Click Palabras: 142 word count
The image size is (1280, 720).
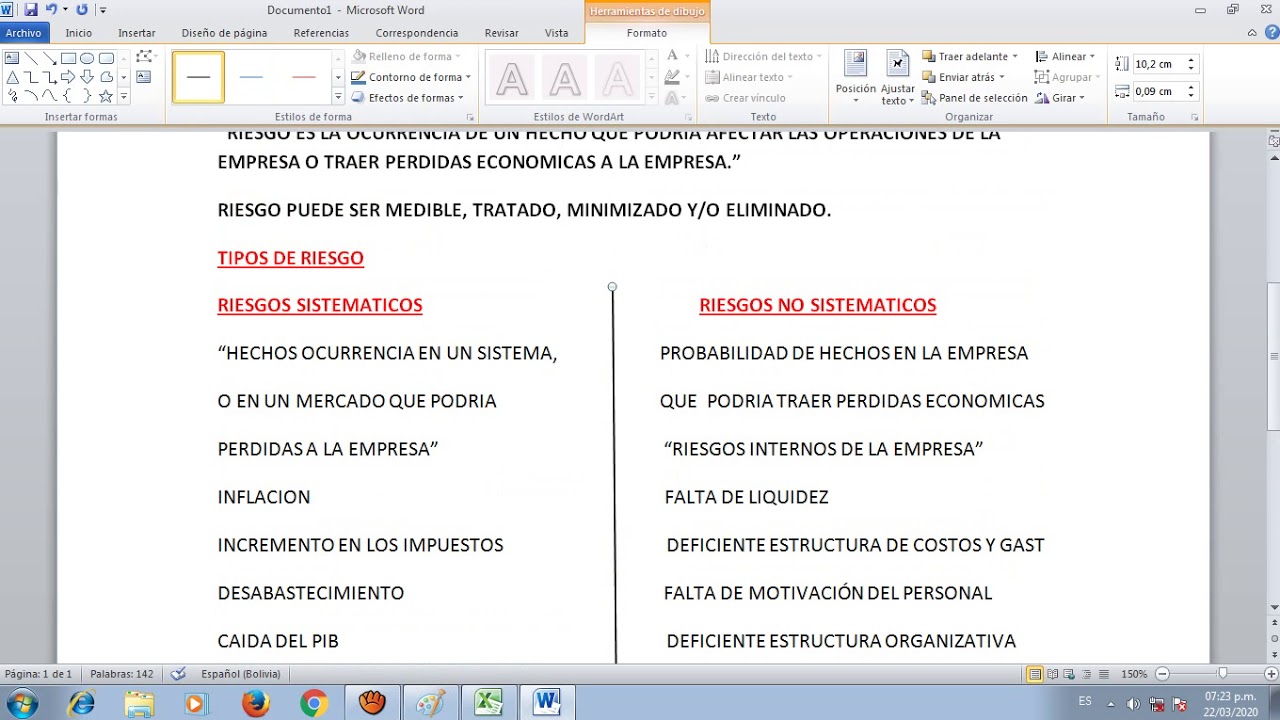(x=122, y=674)
